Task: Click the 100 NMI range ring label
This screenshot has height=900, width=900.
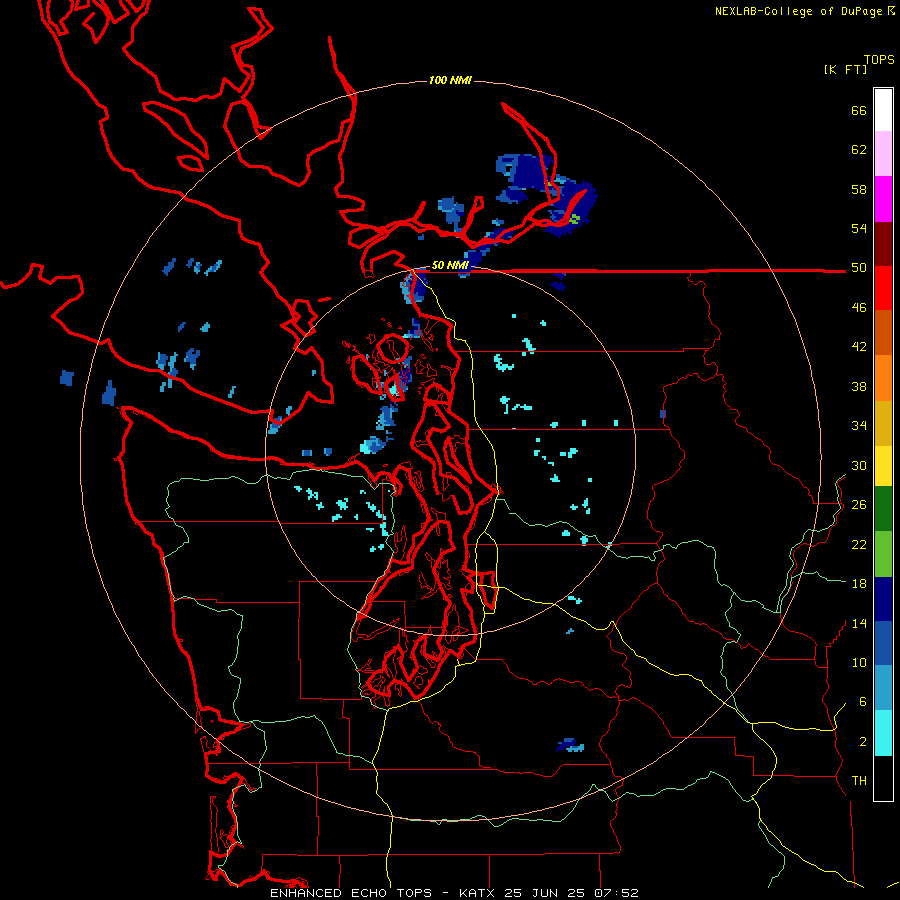Action: pyautogui.click(x=450, y=80)
